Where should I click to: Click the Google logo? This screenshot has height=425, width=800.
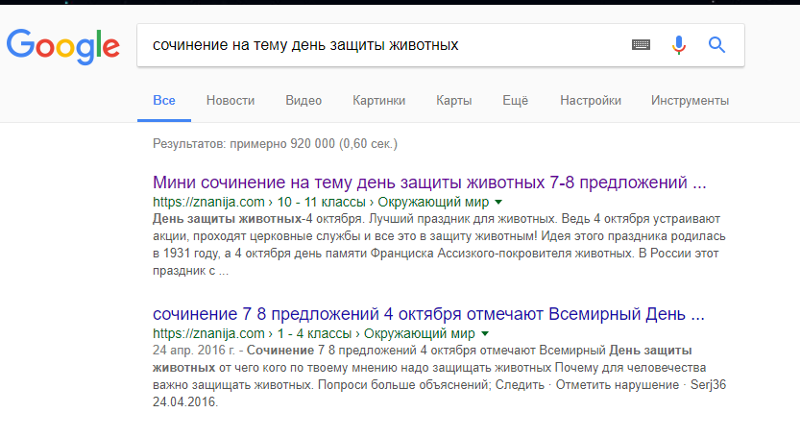pyautogui.click(x=63, y=46)
